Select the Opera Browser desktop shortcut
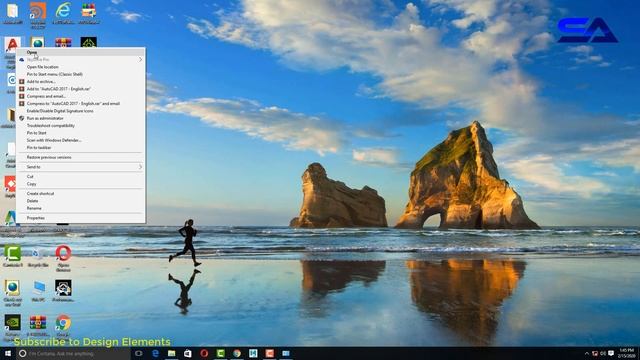Viewport: 640px width, 360px height. click(63, 253)
